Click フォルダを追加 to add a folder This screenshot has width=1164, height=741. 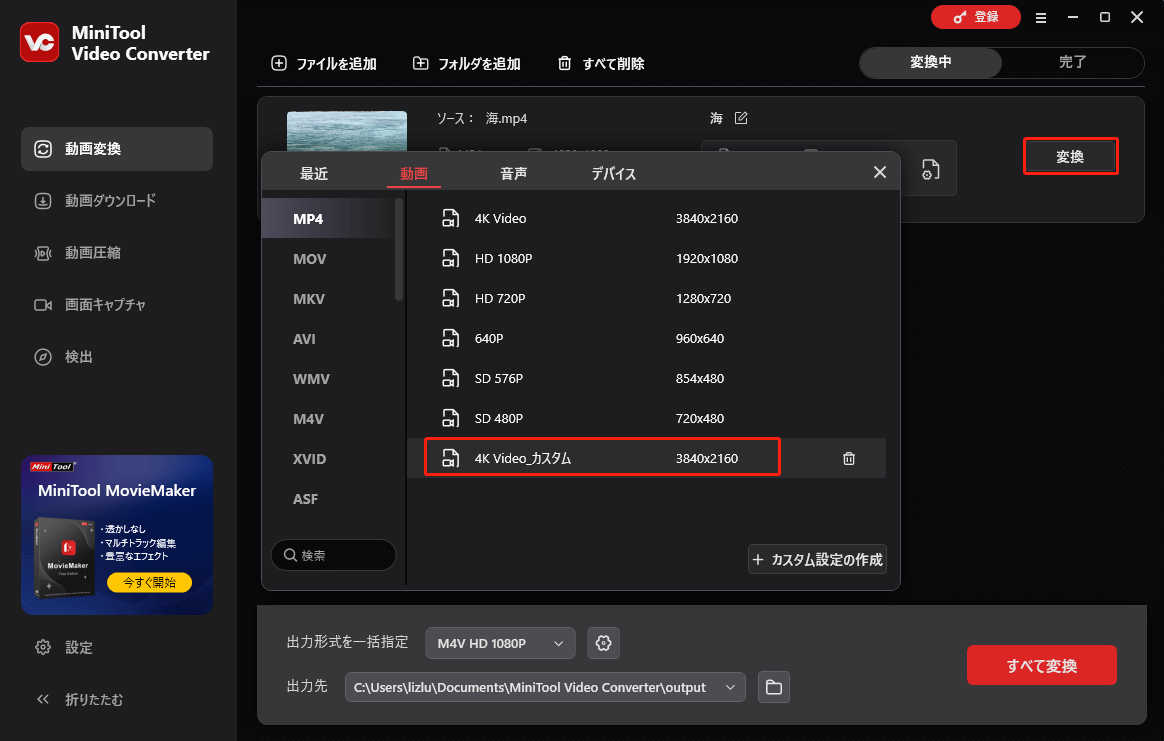coord(466,64)
